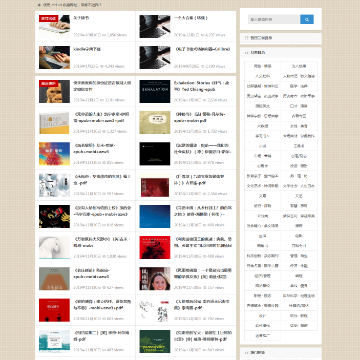Open the red cover with black figures thumbnail
Image resolution: width=360 pixels, height=360 pixels.
[x=54, y=310]
